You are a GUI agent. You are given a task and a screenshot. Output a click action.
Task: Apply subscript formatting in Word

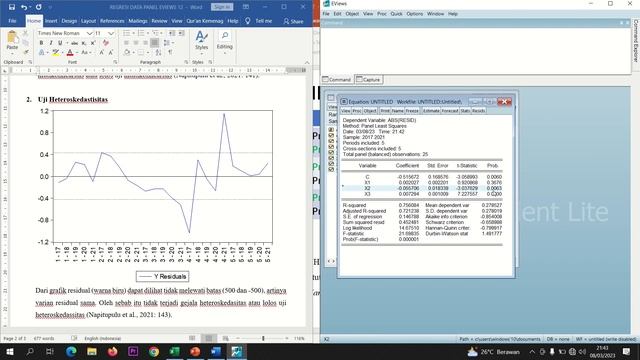84,43
